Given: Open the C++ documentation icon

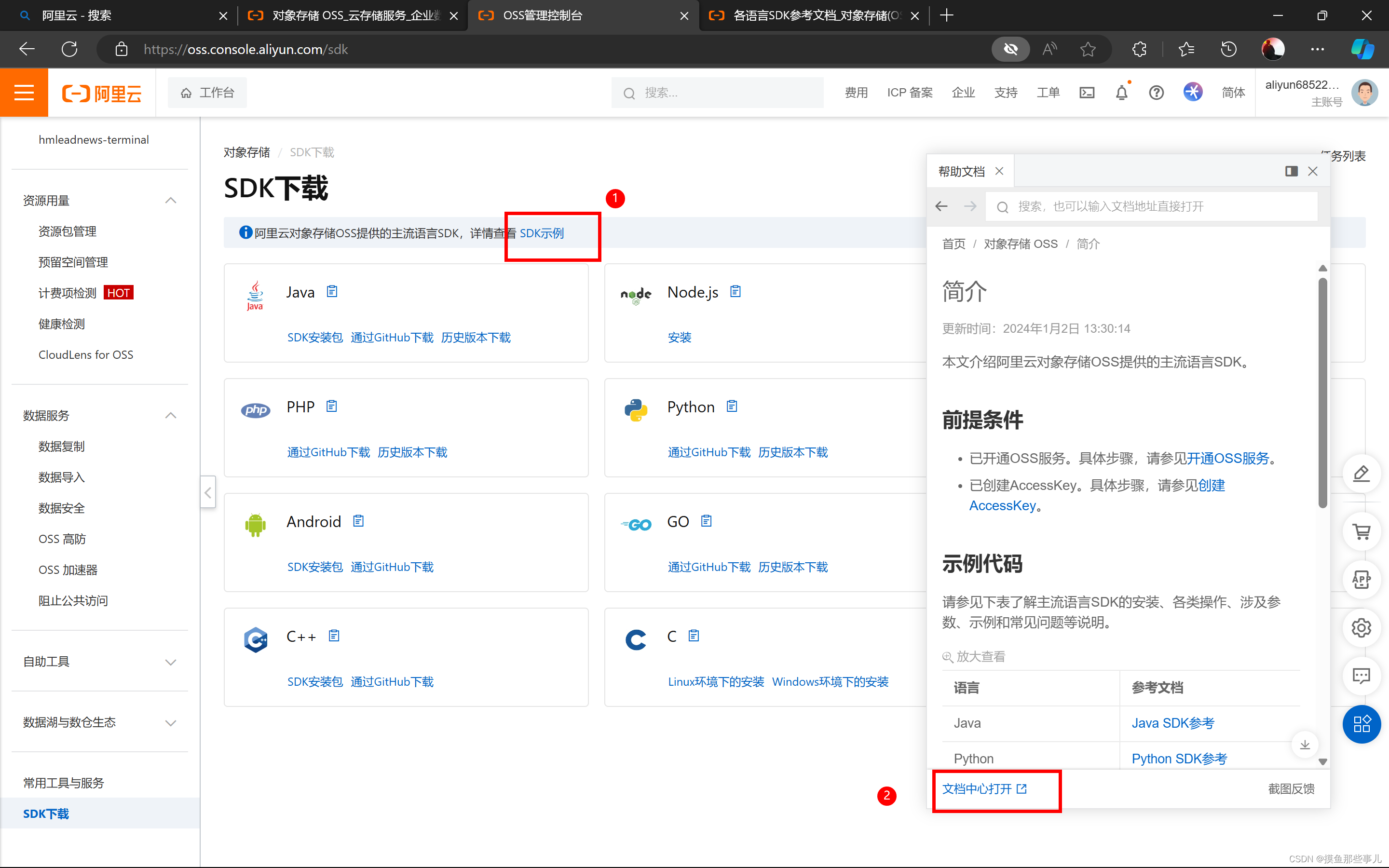Looking at the screenshot, I should pyautogui.click(x=333, y=636).
